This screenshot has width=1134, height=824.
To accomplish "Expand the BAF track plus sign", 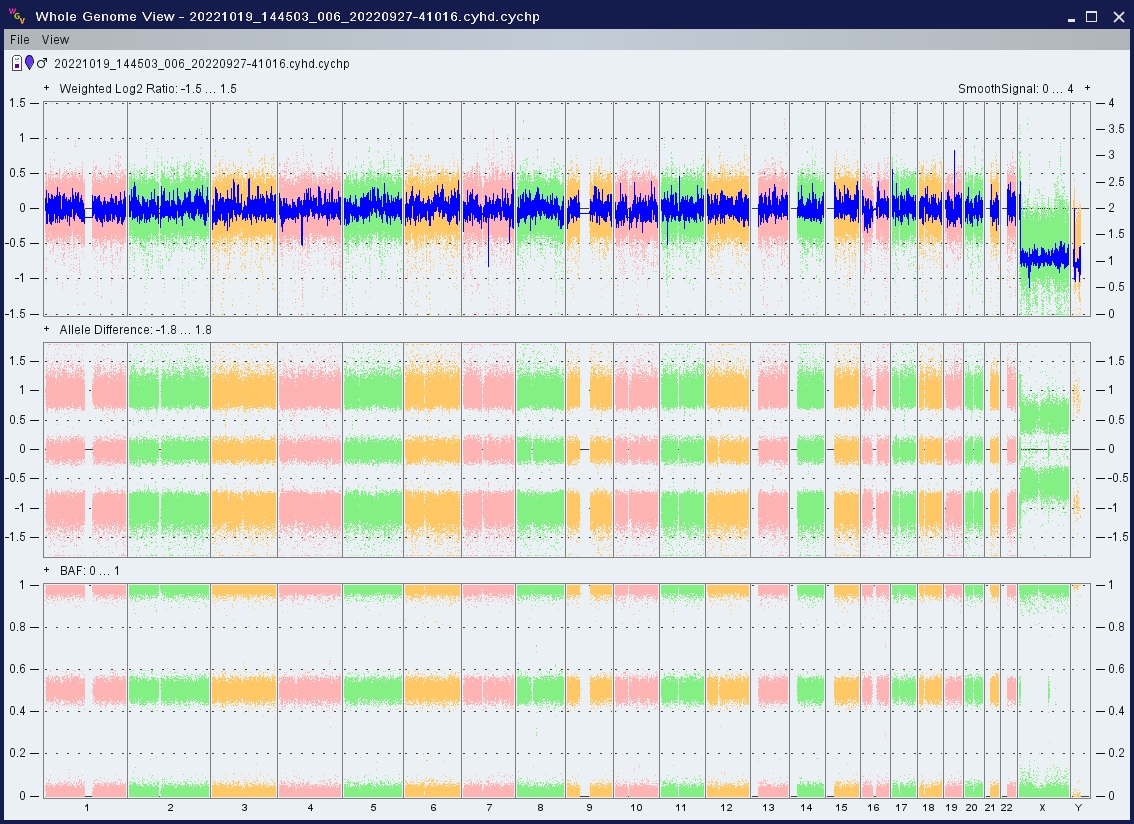I will tap(47, 570).
